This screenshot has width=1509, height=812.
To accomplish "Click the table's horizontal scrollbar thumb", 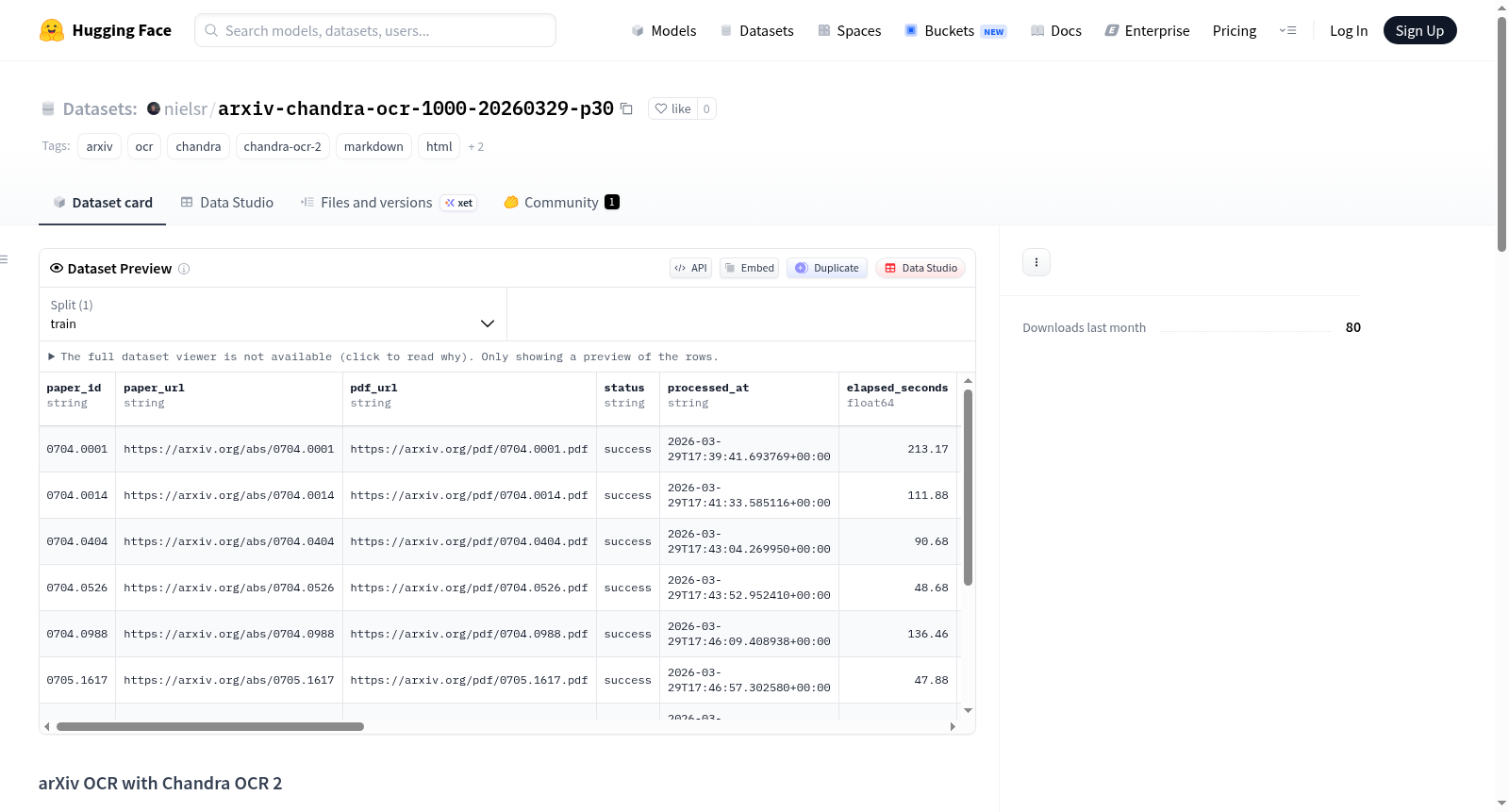I will (210, 727).
